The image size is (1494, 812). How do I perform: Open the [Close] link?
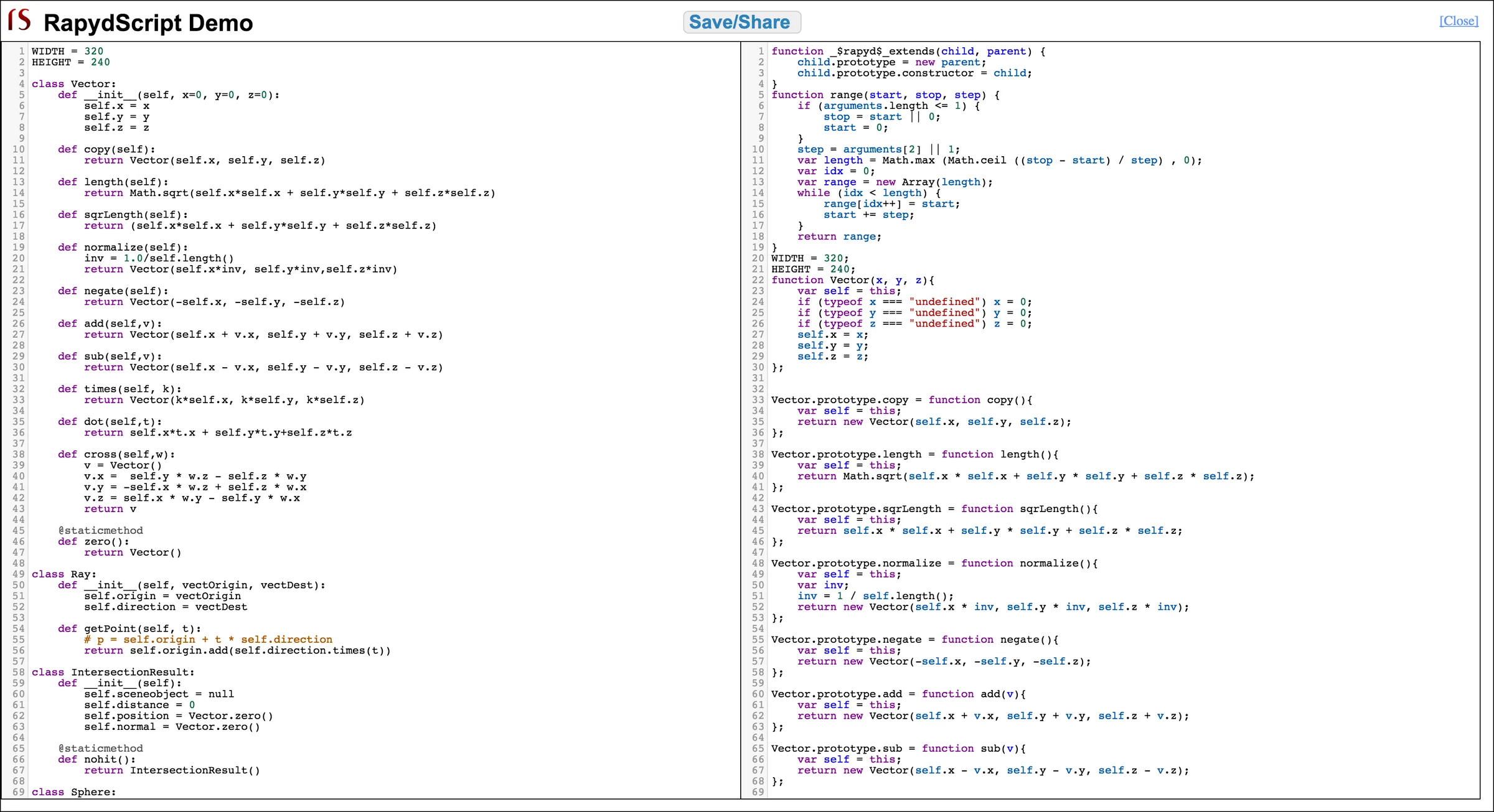[1459, 21]
